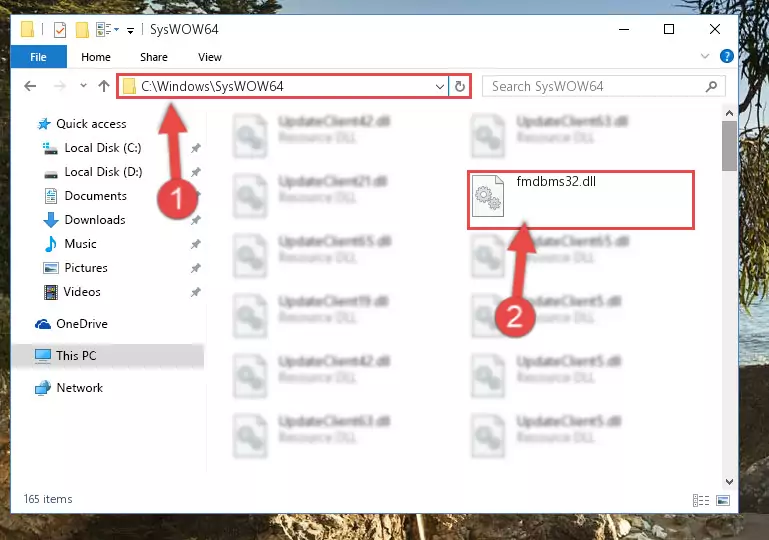
Task: Click the pin icon beside Videos
Action: click(196, 292)
